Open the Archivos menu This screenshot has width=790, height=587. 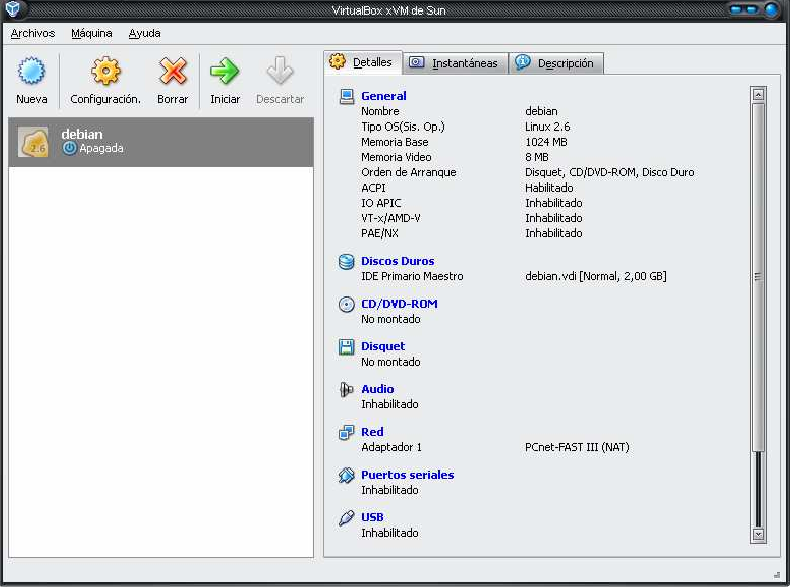point(33,33)
